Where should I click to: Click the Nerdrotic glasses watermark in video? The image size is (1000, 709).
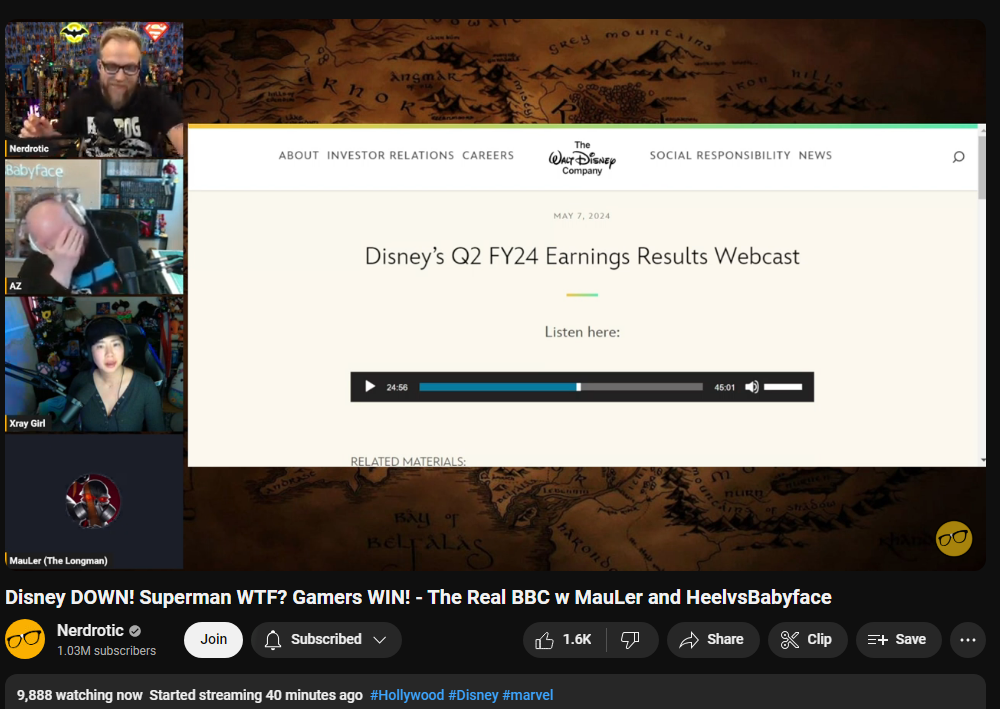(953, 539)
